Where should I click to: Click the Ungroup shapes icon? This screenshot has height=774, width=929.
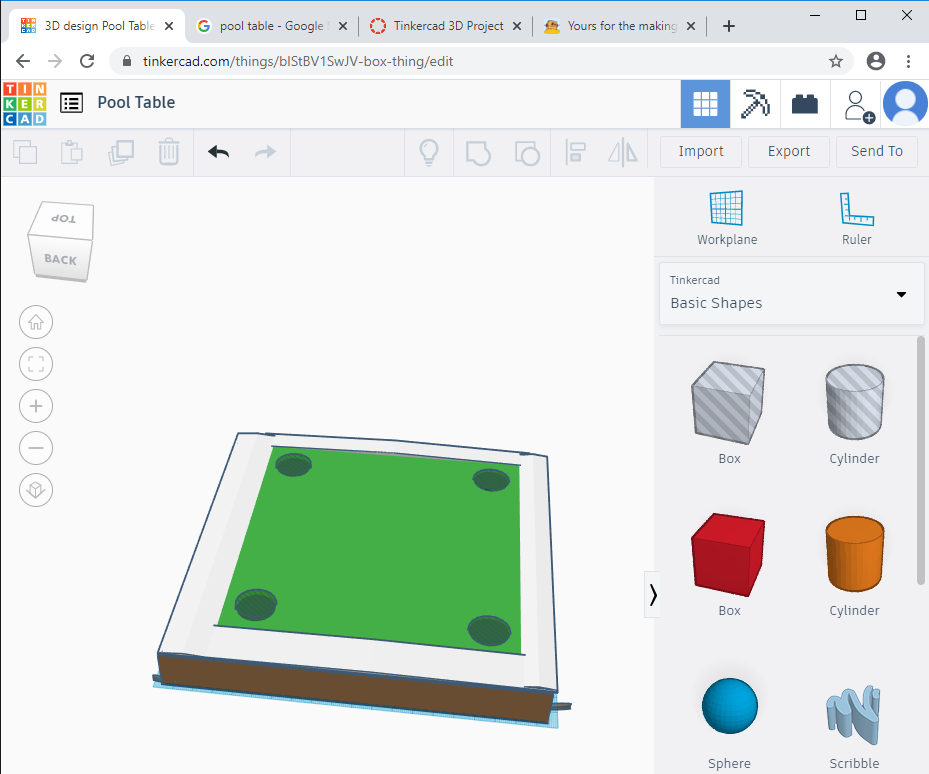click(527, 153)
